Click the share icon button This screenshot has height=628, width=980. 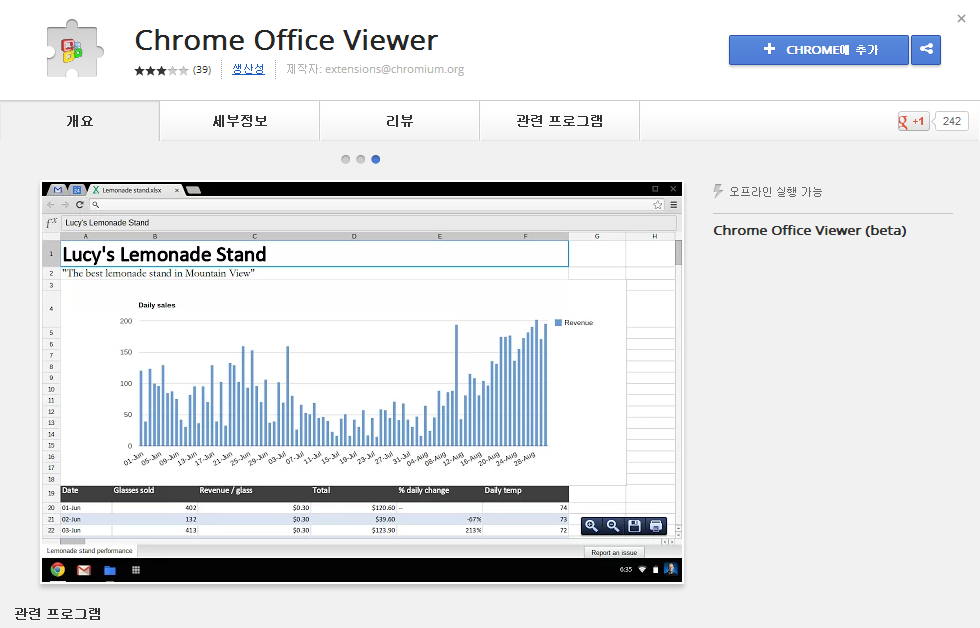point(926,49)
